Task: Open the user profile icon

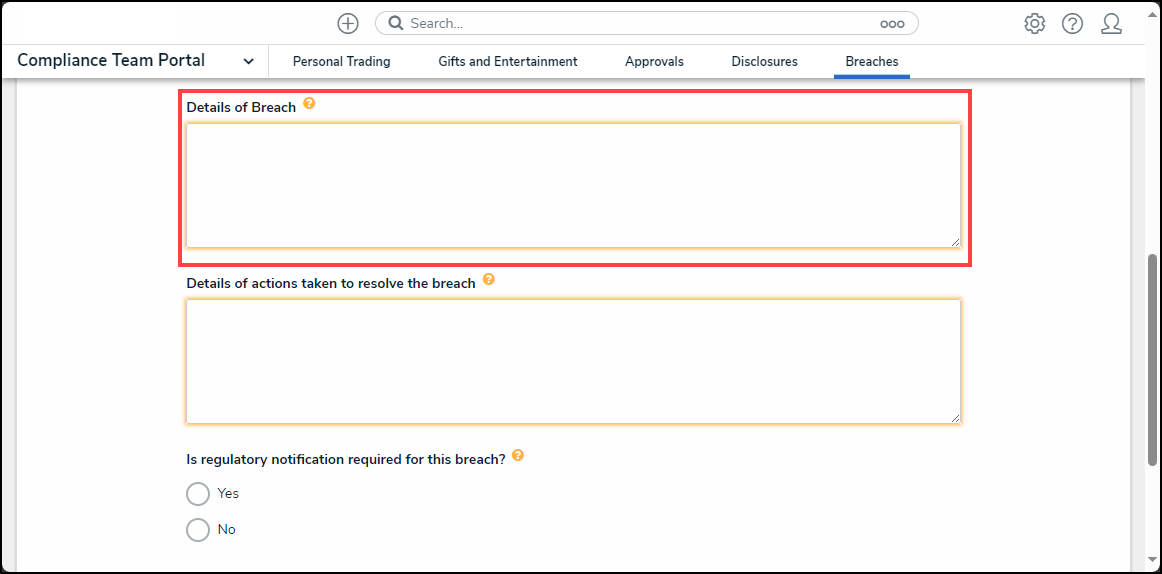Action: point(1111,24)
